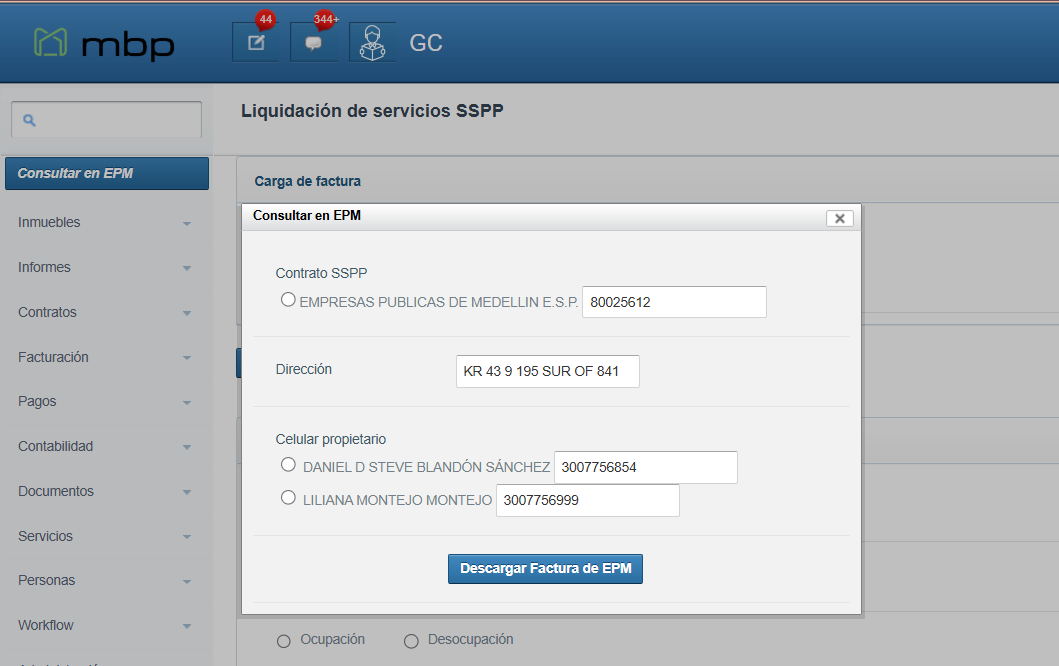The height and width of the screenshot is (666, 1059).
Task: Click the magnifier icon in the search box
Action: 29,120
